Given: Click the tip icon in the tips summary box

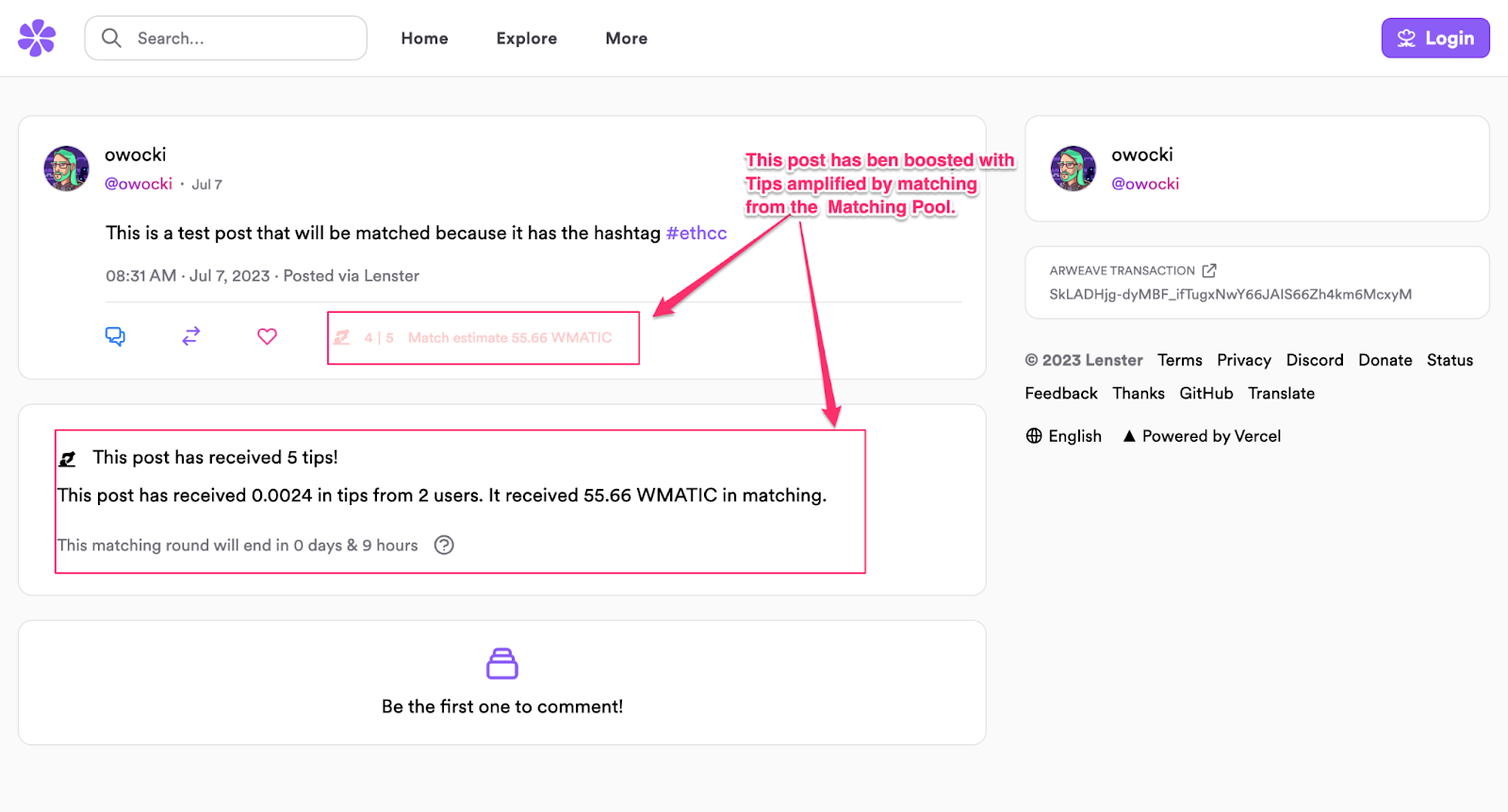Looking at the screenshot, I should tap(67, 457).
